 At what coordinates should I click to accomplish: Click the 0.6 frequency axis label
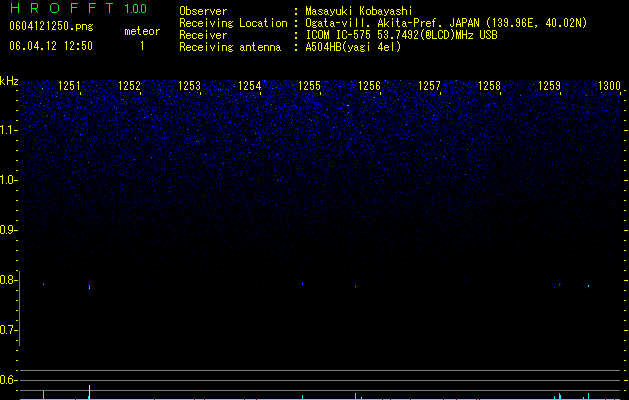(7, 380)
